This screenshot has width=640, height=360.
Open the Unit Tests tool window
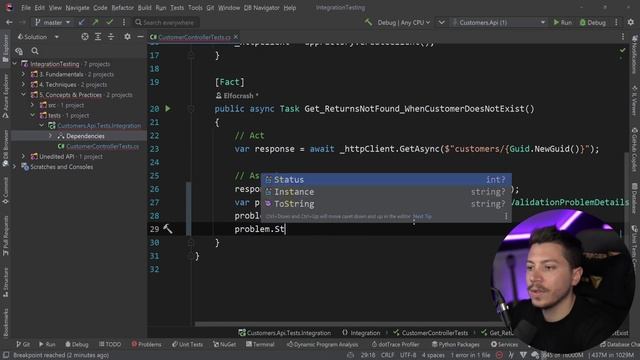187,344
